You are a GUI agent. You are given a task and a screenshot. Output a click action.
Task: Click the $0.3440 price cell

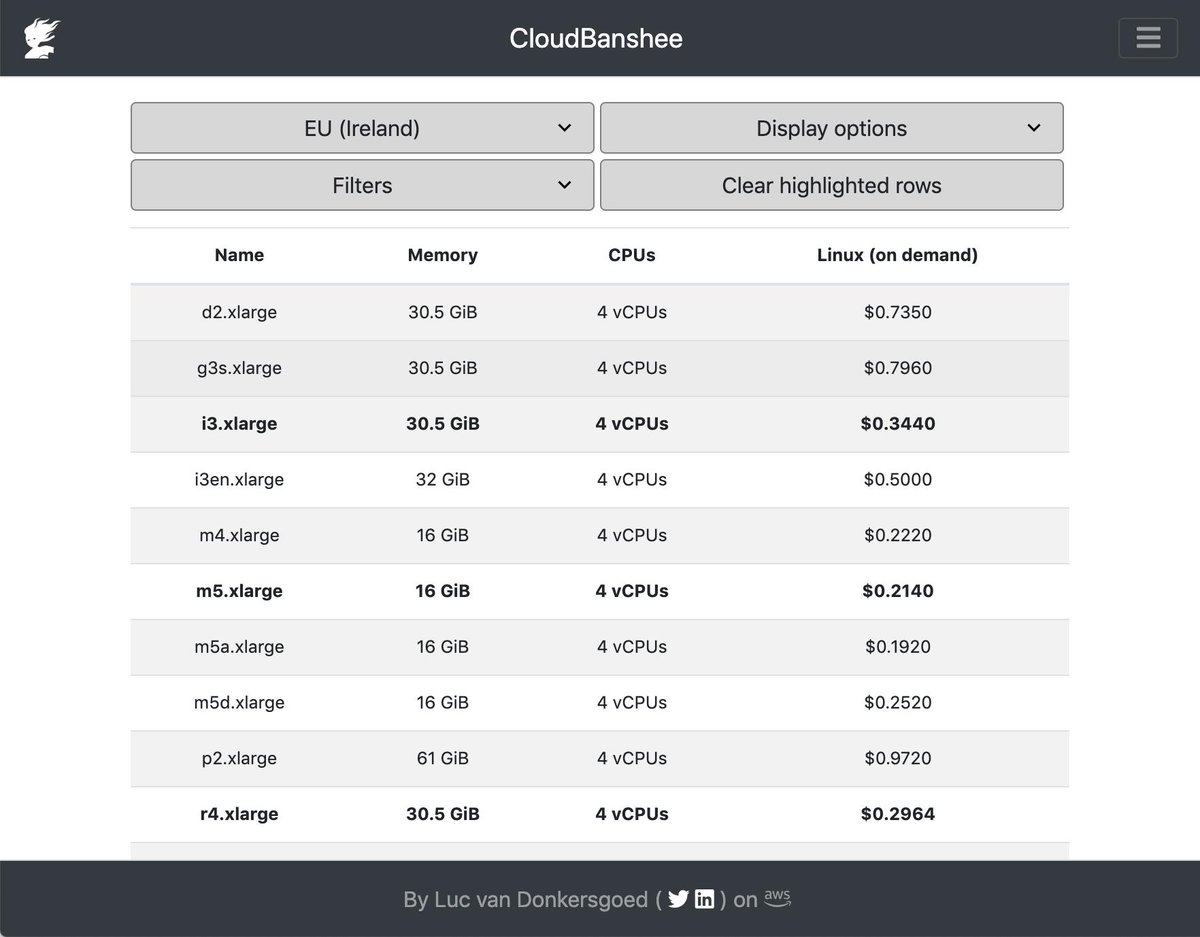[x=897, y=424]
